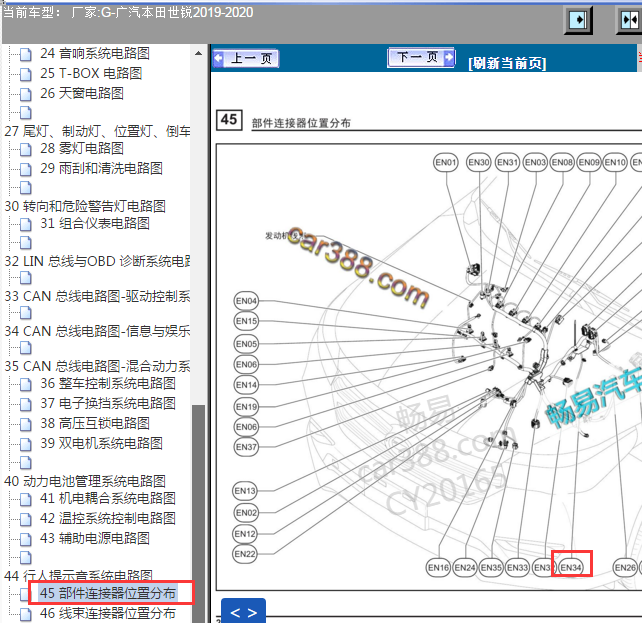Click connector label EN30 in diagram

479,163
